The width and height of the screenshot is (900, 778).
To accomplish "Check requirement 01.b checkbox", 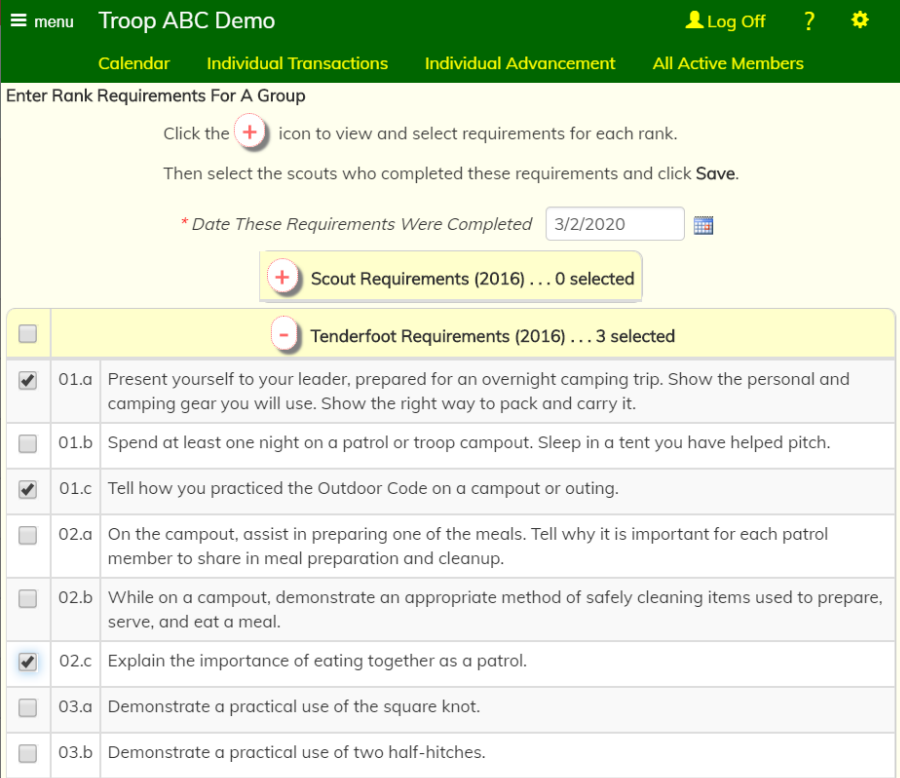I will (28, 443).
